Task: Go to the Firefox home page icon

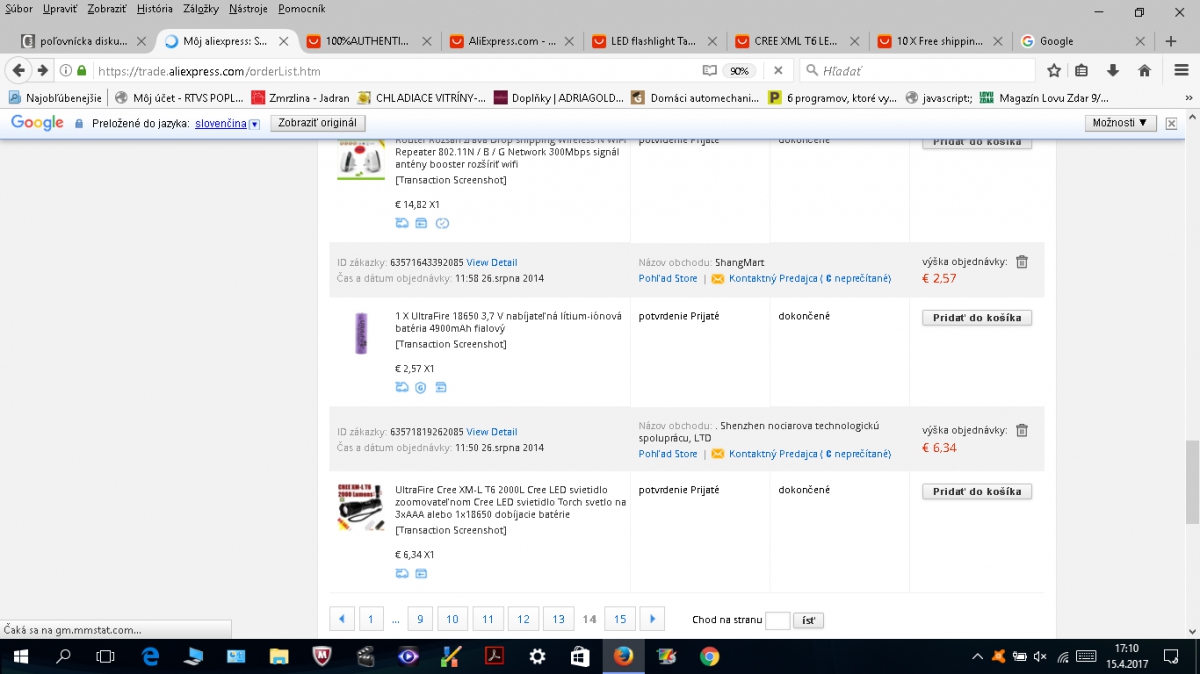Action: click(x=1144, y=71)
